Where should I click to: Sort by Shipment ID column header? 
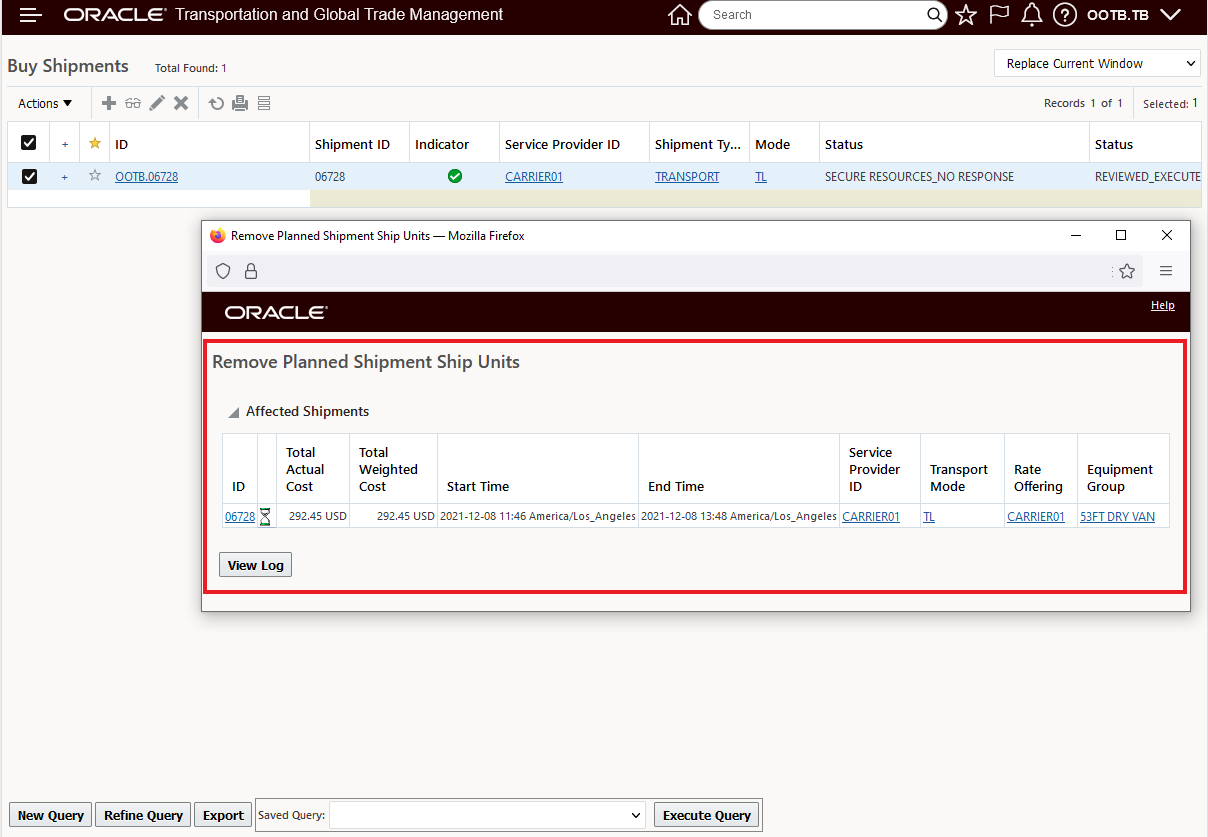tap(352, 144)
